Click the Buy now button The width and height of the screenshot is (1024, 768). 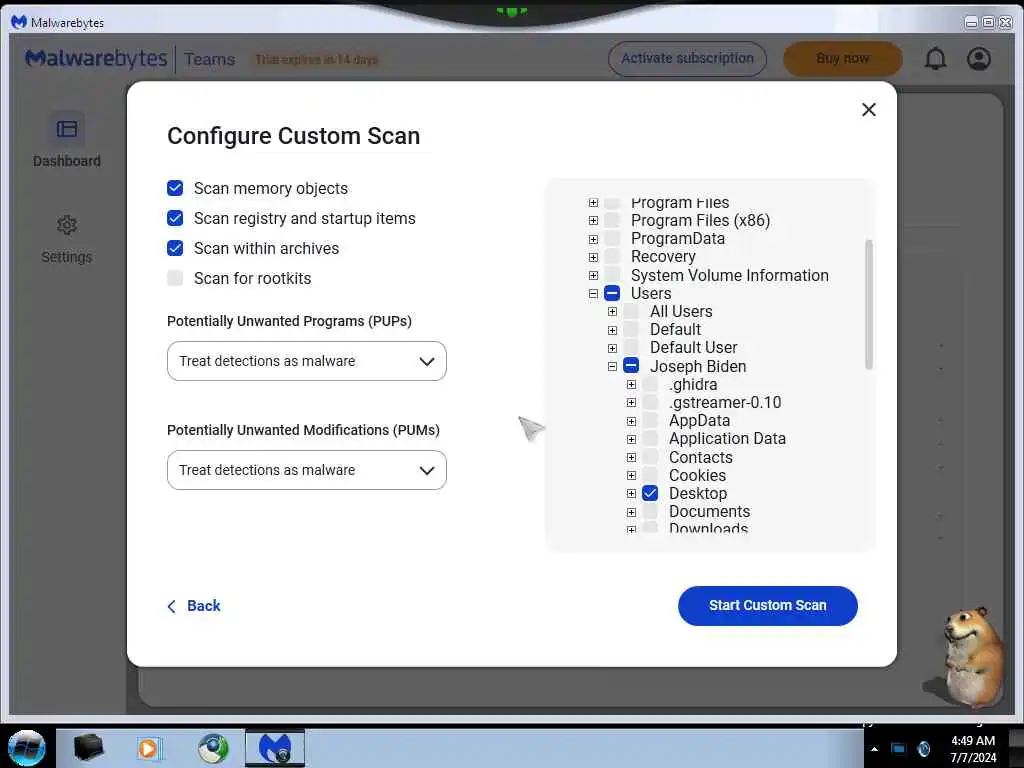pyautogui.click(x=842, y=59)
